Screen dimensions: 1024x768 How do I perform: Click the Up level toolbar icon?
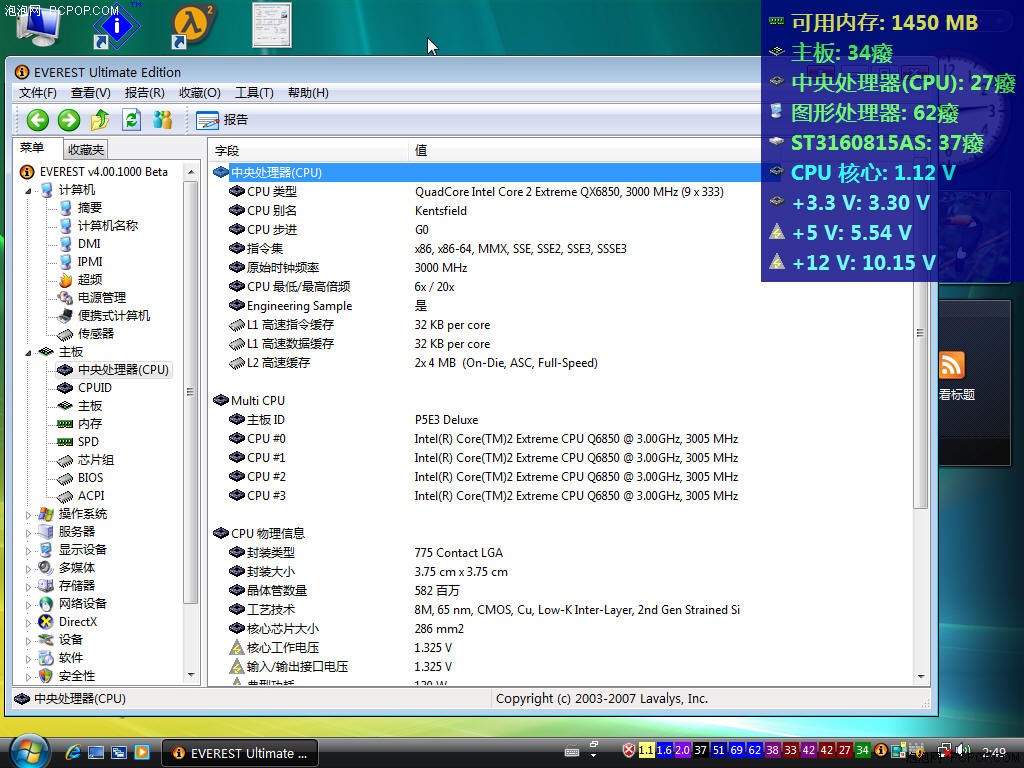pyautogui.click(x=100, y=120)
